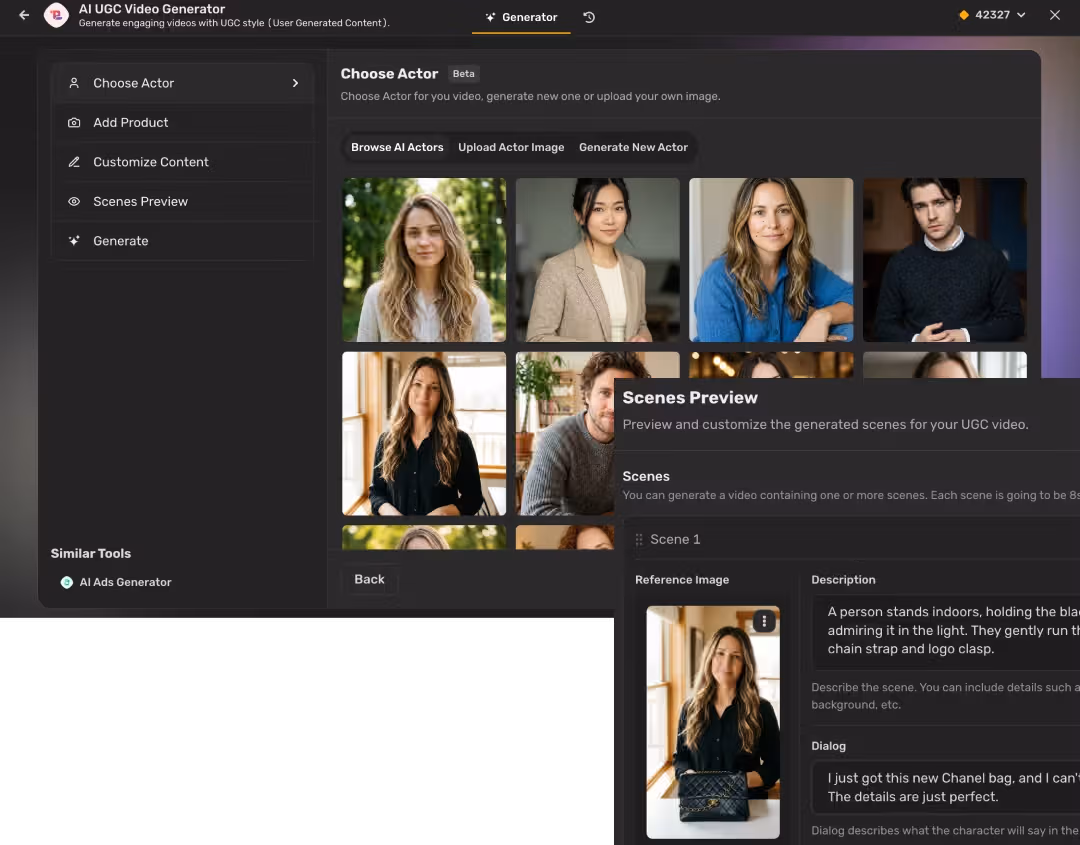Click into the scene Description text field
This screenshot has height=845, width=1080.
(x=946, y=631)
